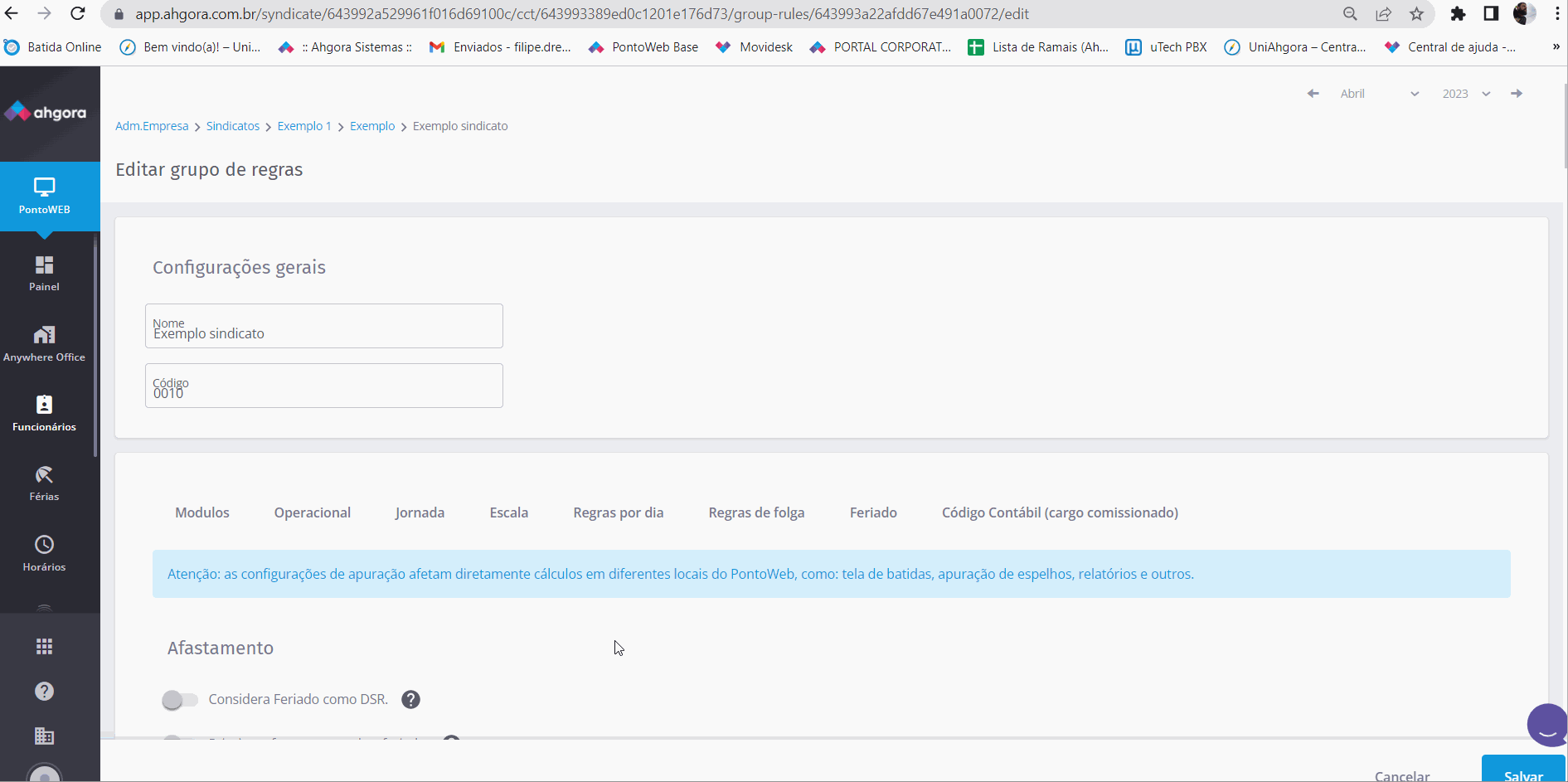Go to Sindicatos breadcrumb
Image resolution: width=1568 pixels, height=782 pixels.
(233, 126)
